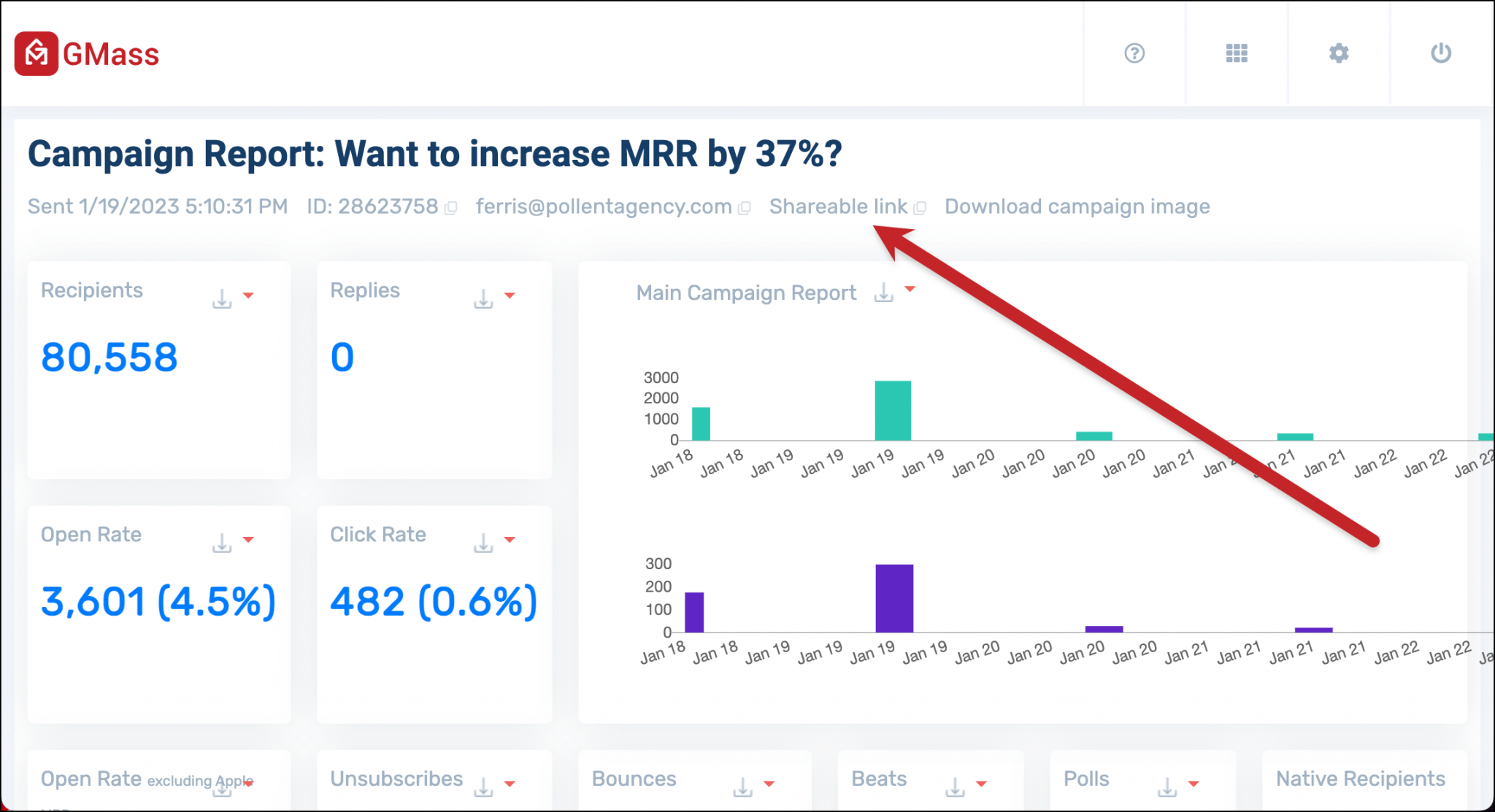Copy the shareable link

tap(920, 207)
